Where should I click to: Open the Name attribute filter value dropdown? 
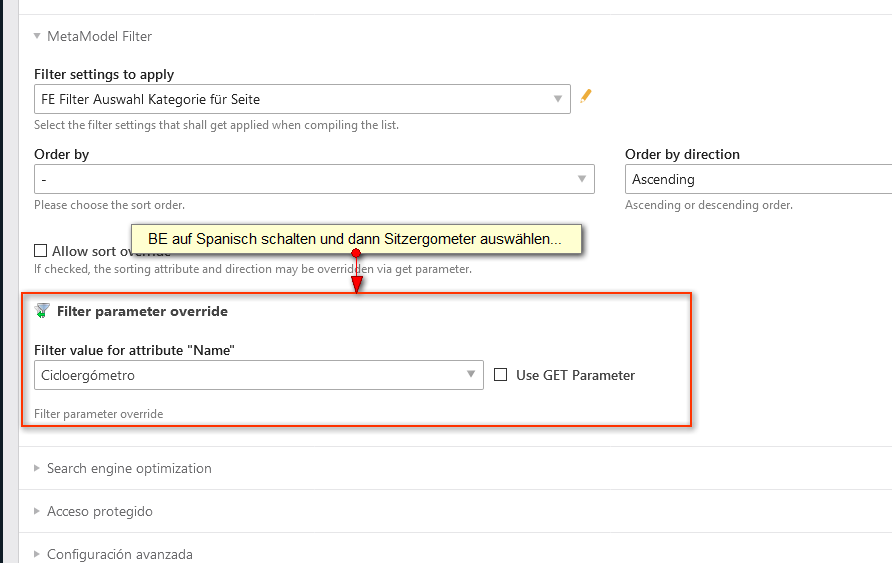coord(258,375)
